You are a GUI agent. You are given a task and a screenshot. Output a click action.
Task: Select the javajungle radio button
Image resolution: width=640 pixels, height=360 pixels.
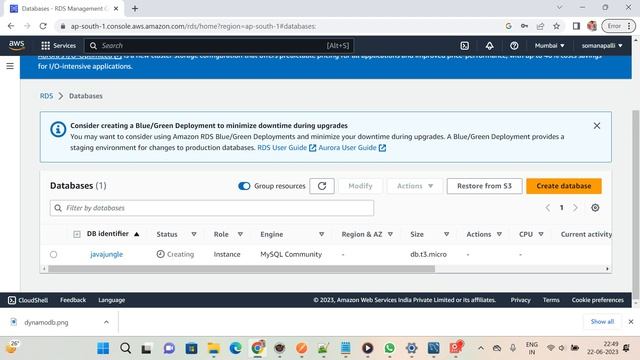(x=53, y=255)
